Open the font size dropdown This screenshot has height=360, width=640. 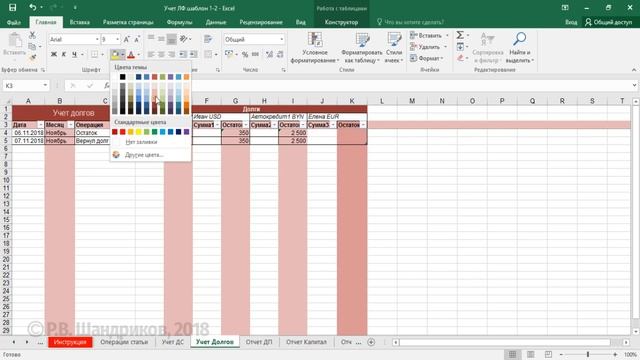[118, 39]
